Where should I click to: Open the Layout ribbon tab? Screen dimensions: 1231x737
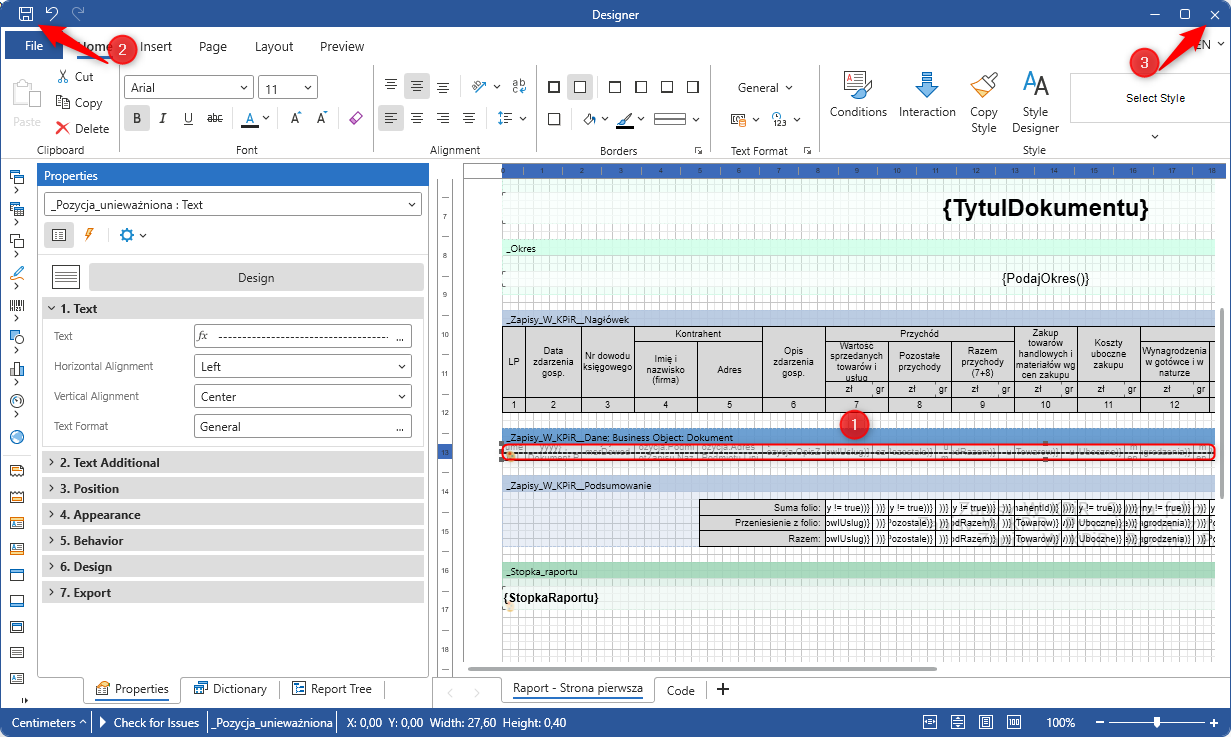pos(273,46)
